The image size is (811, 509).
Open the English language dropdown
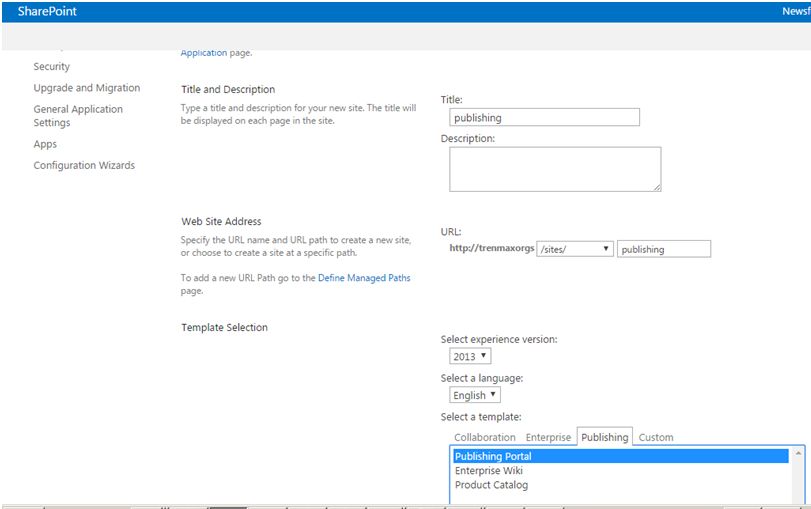point(474,395)
